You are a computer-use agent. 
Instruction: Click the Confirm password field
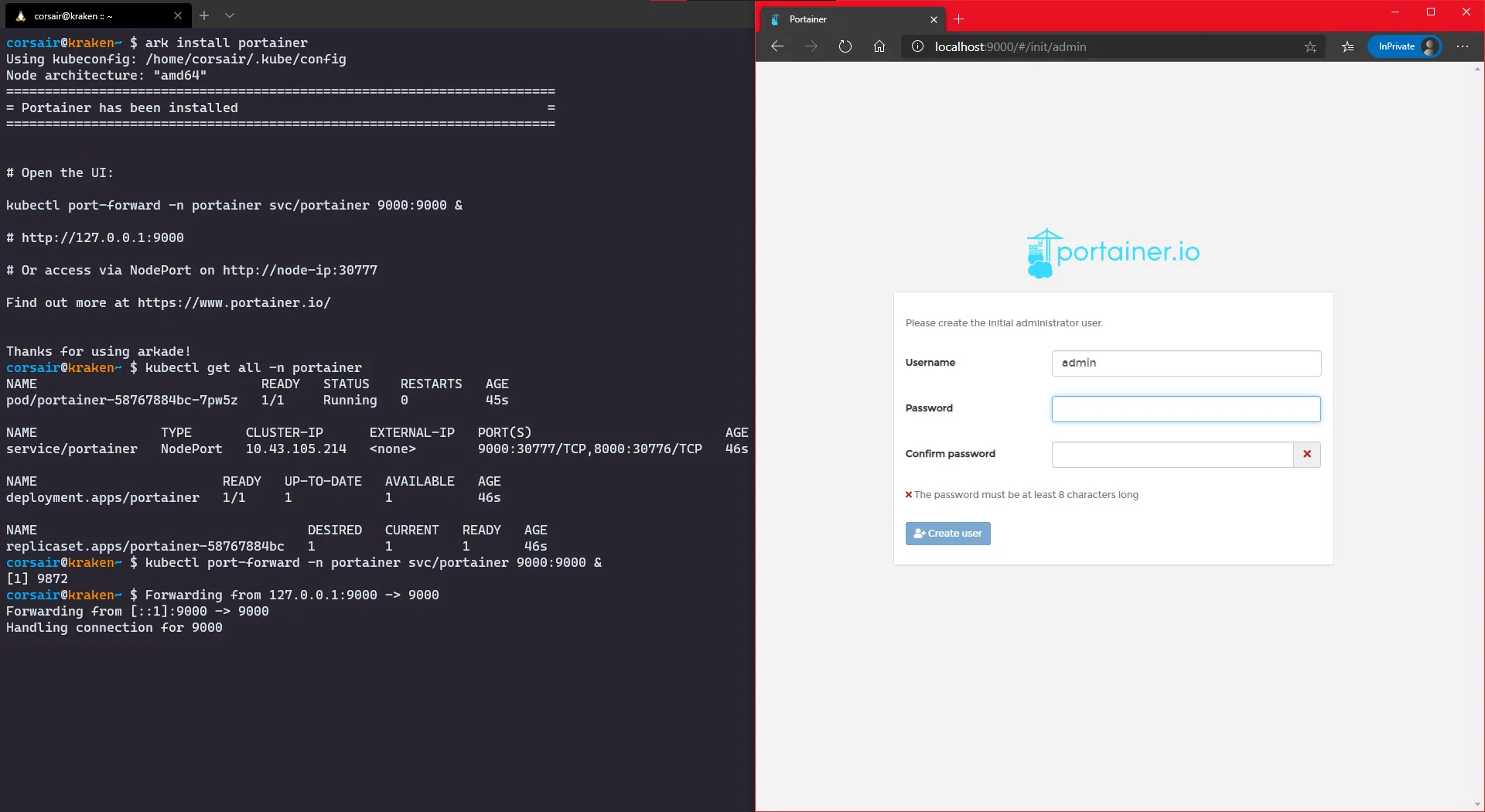1172,455
